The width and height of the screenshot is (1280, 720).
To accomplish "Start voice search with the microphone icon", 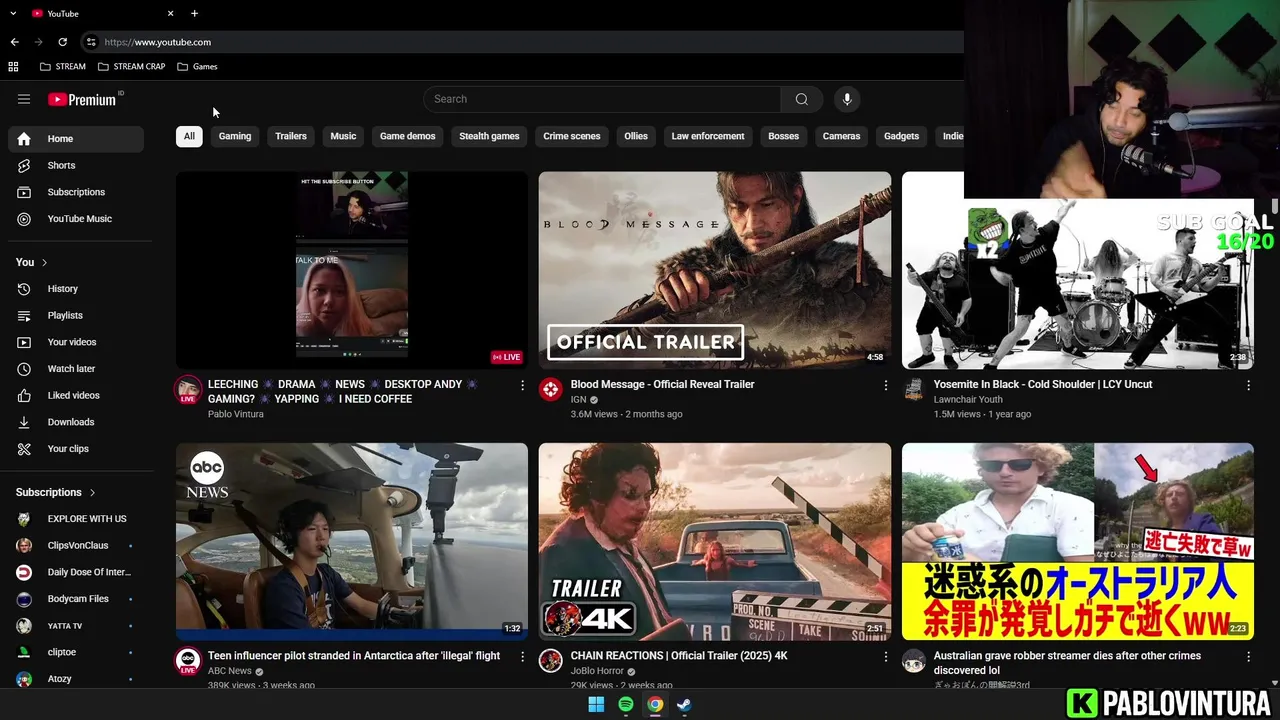I will (847, 99).
